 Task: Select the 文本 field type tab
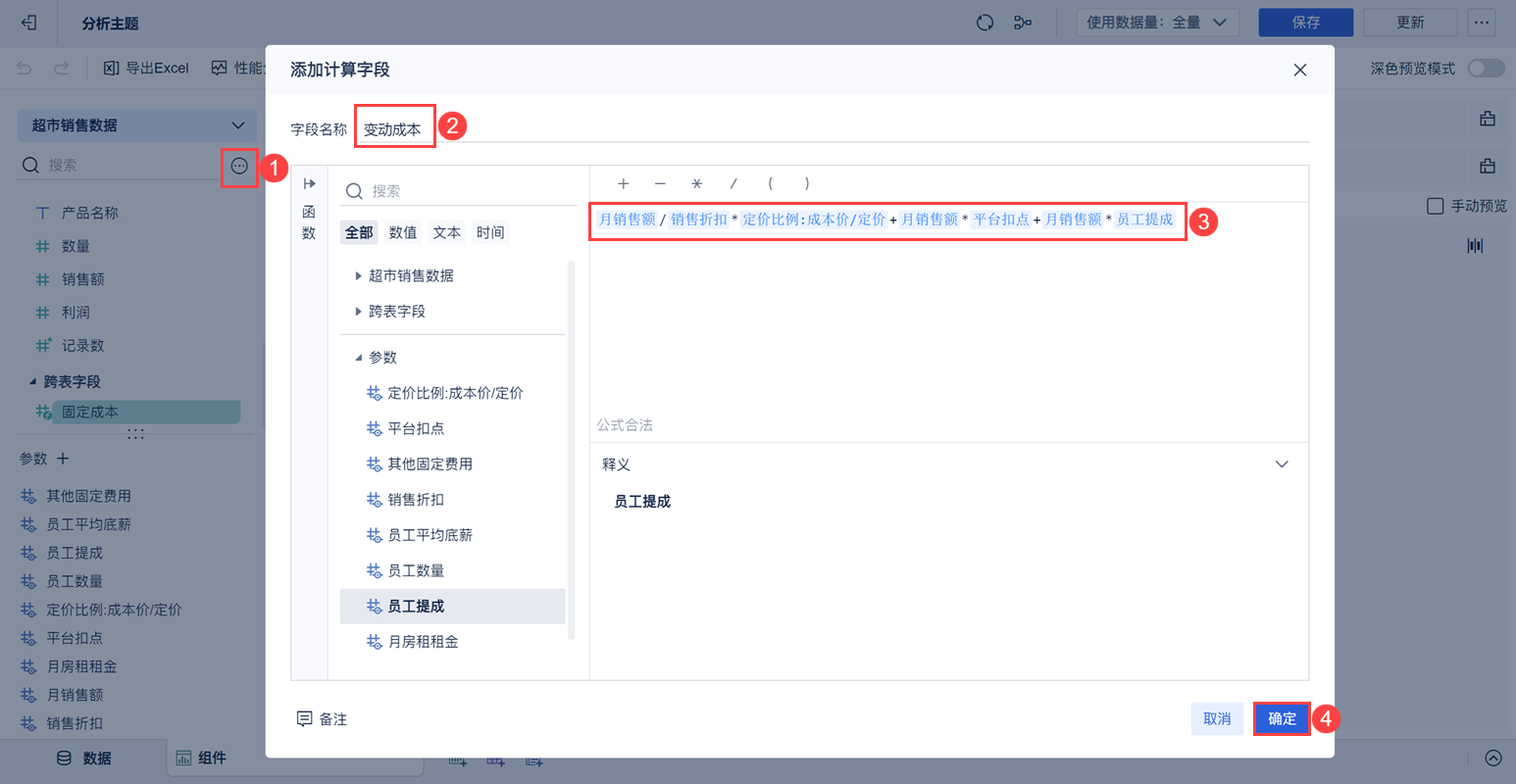447,232
